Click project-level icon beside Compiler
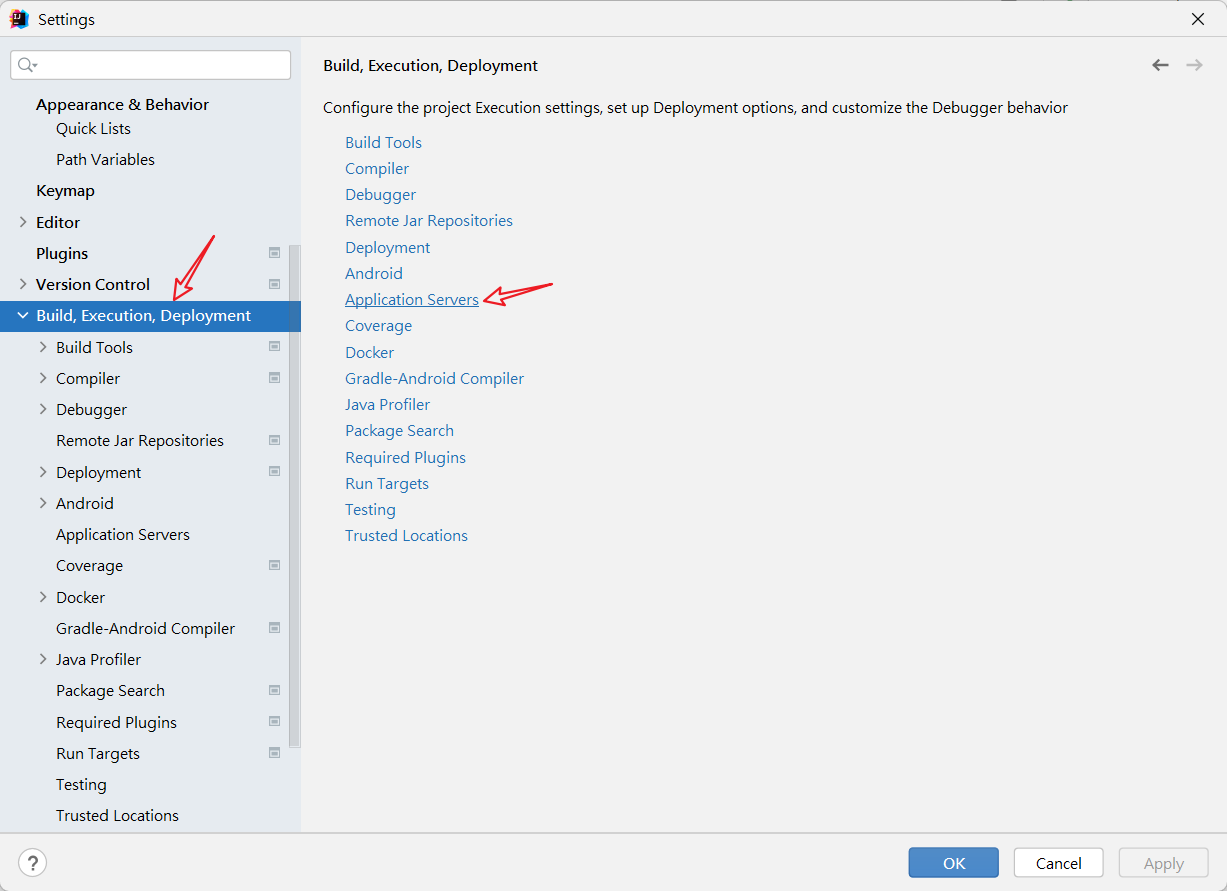1227x891 pixels. (x=274, y=378)
